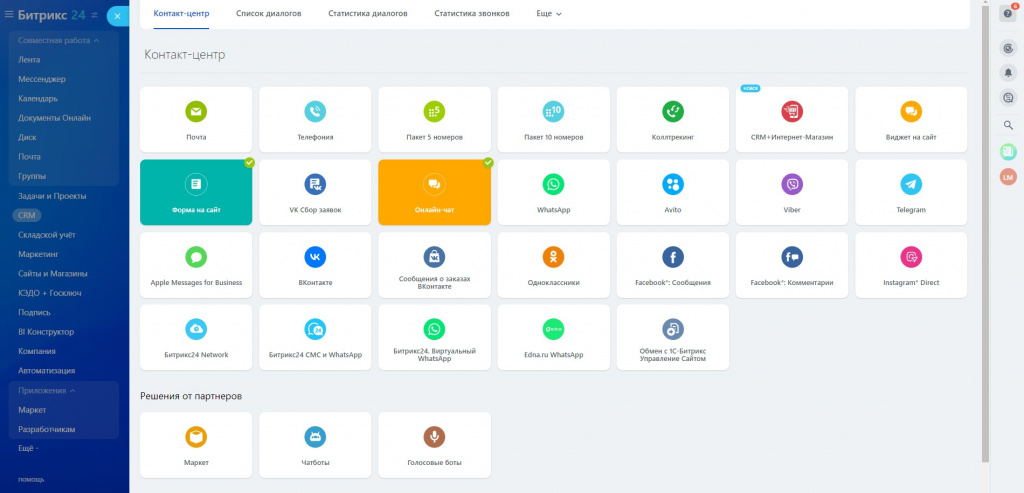Screen dimensions: 1024x493
Task: Open Мессенджер in the sidebar
Action: click(x=42, y=79)
